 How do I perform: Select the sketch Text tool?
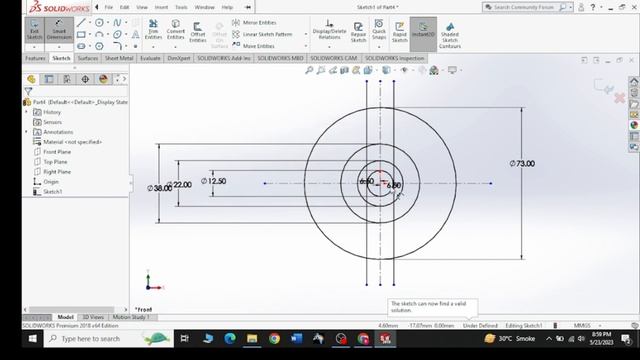pos(136,34)
